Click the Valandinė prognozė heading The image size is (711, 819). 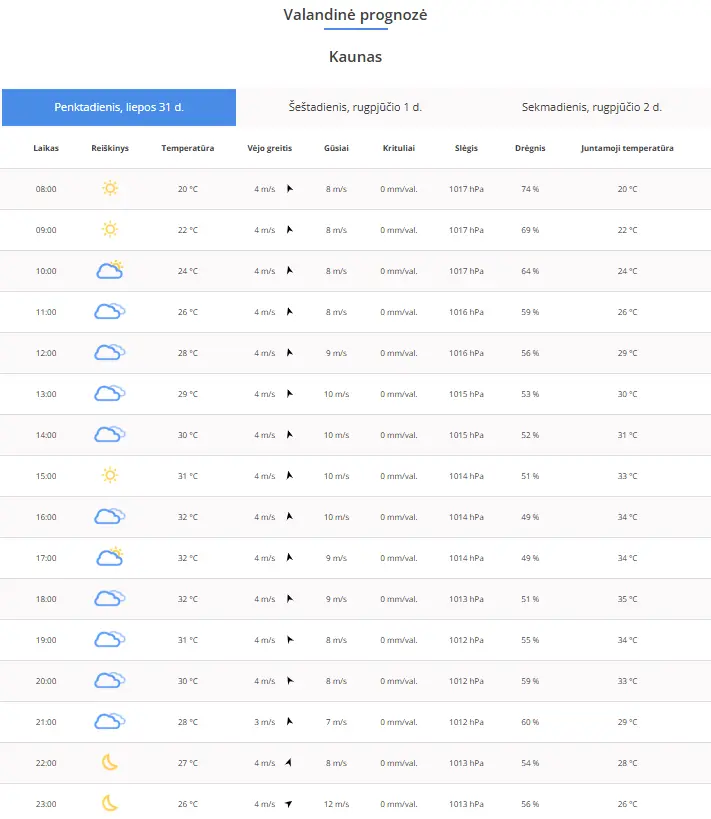tap(355, 15)
